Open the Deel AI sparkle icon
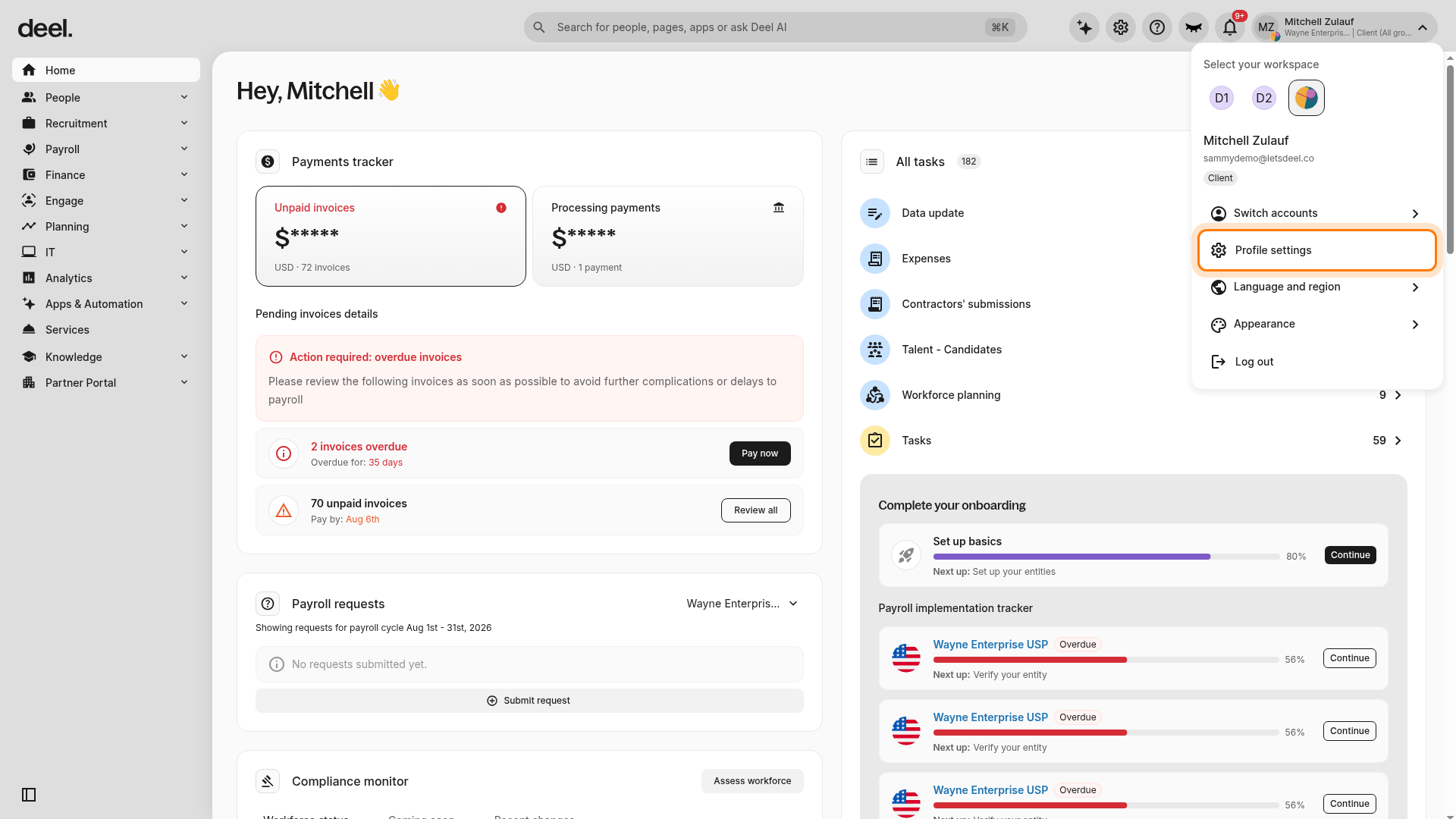 [1084, 27]
